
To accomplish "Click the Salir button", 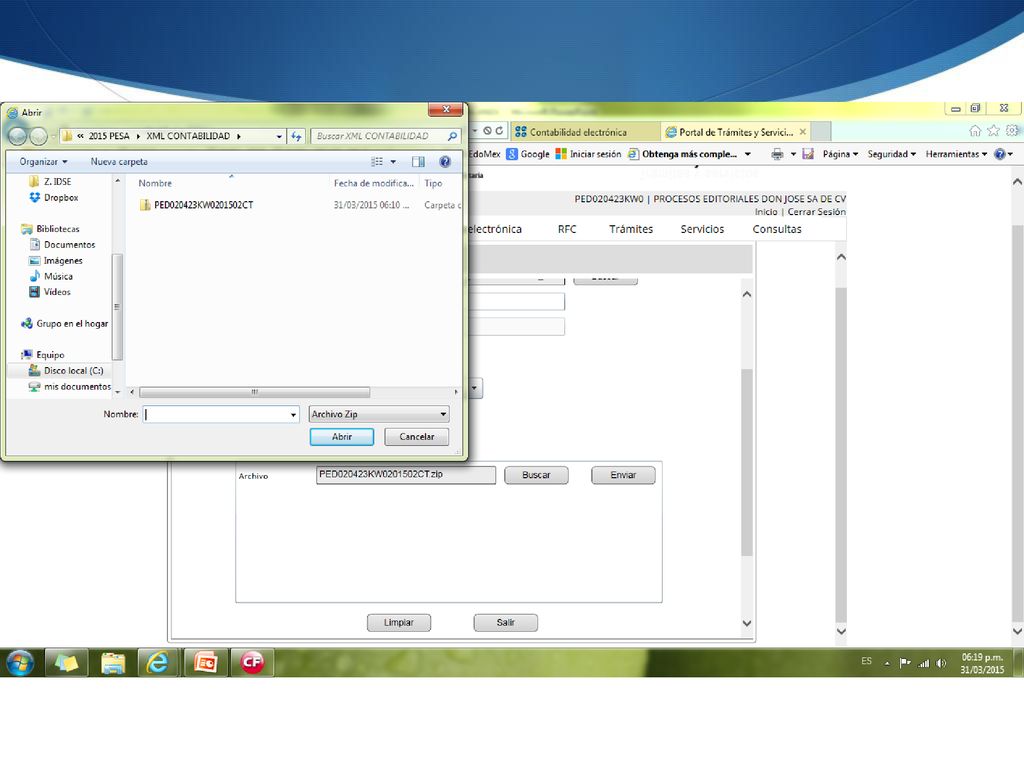I will pyautogui.click(x=505, y=622).
